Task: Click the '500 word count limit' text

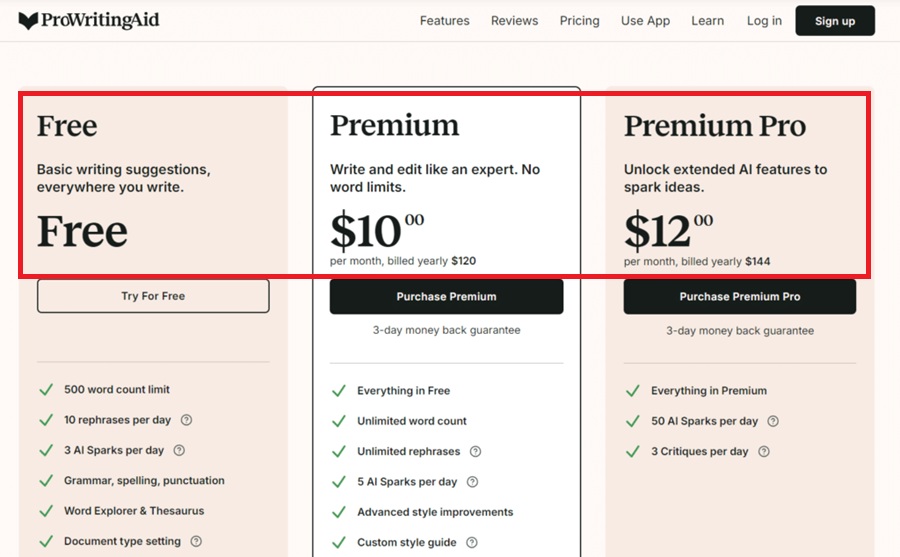Action: point(117,389)
